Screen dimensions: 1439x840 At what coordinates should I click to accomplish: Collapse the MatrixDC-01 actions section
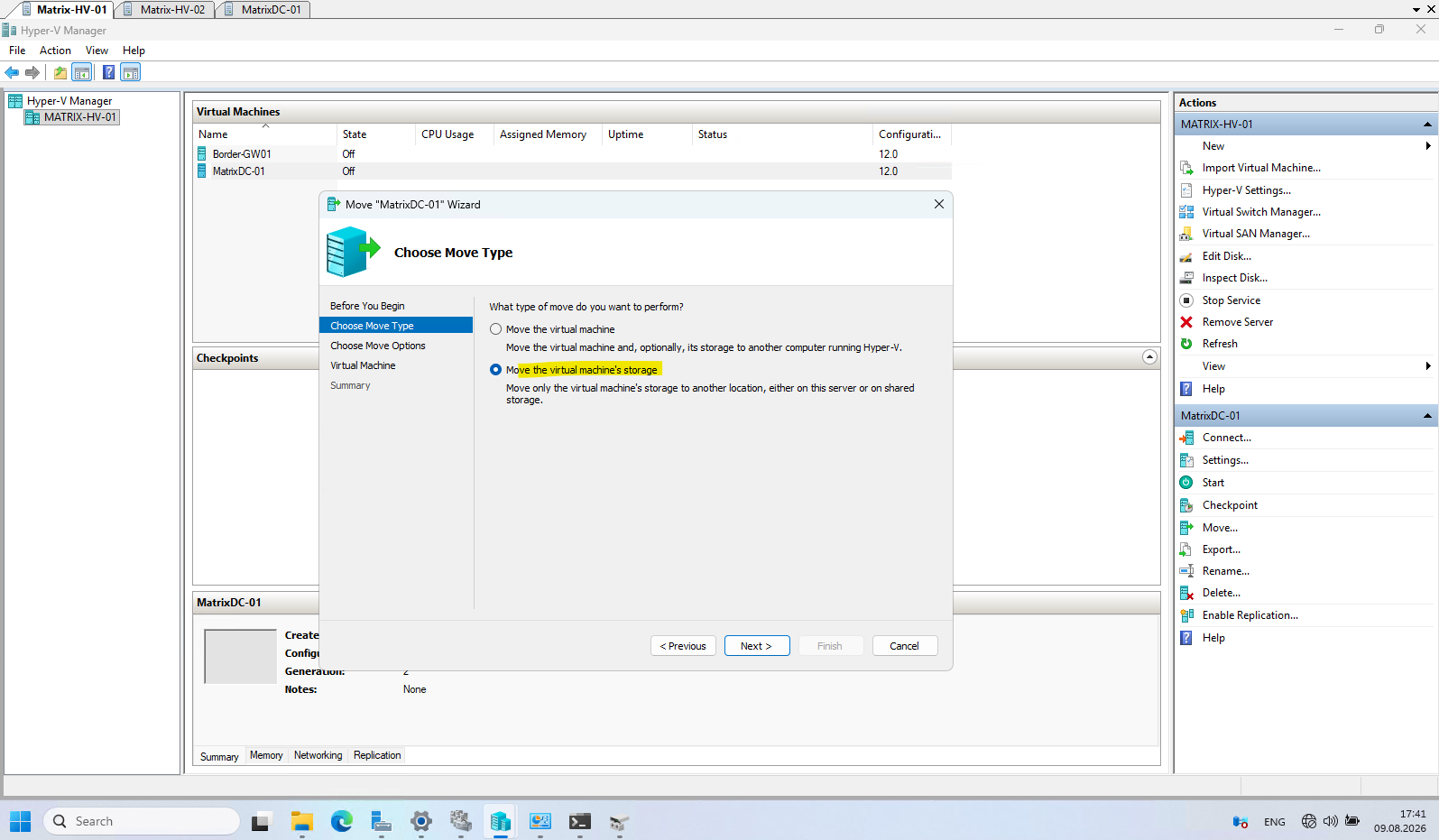[1427, 416]
